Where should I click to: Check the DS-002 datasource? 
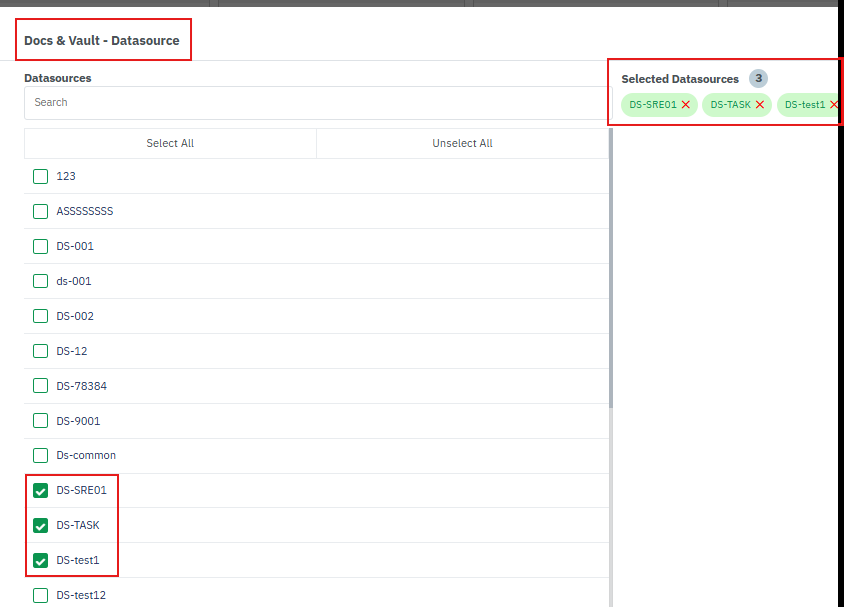pos(40,316)
